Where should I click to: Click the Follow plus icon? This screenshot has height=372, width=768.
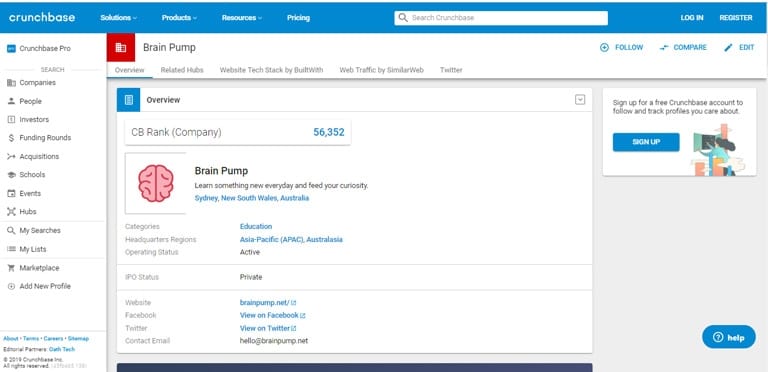coord(604,47)
